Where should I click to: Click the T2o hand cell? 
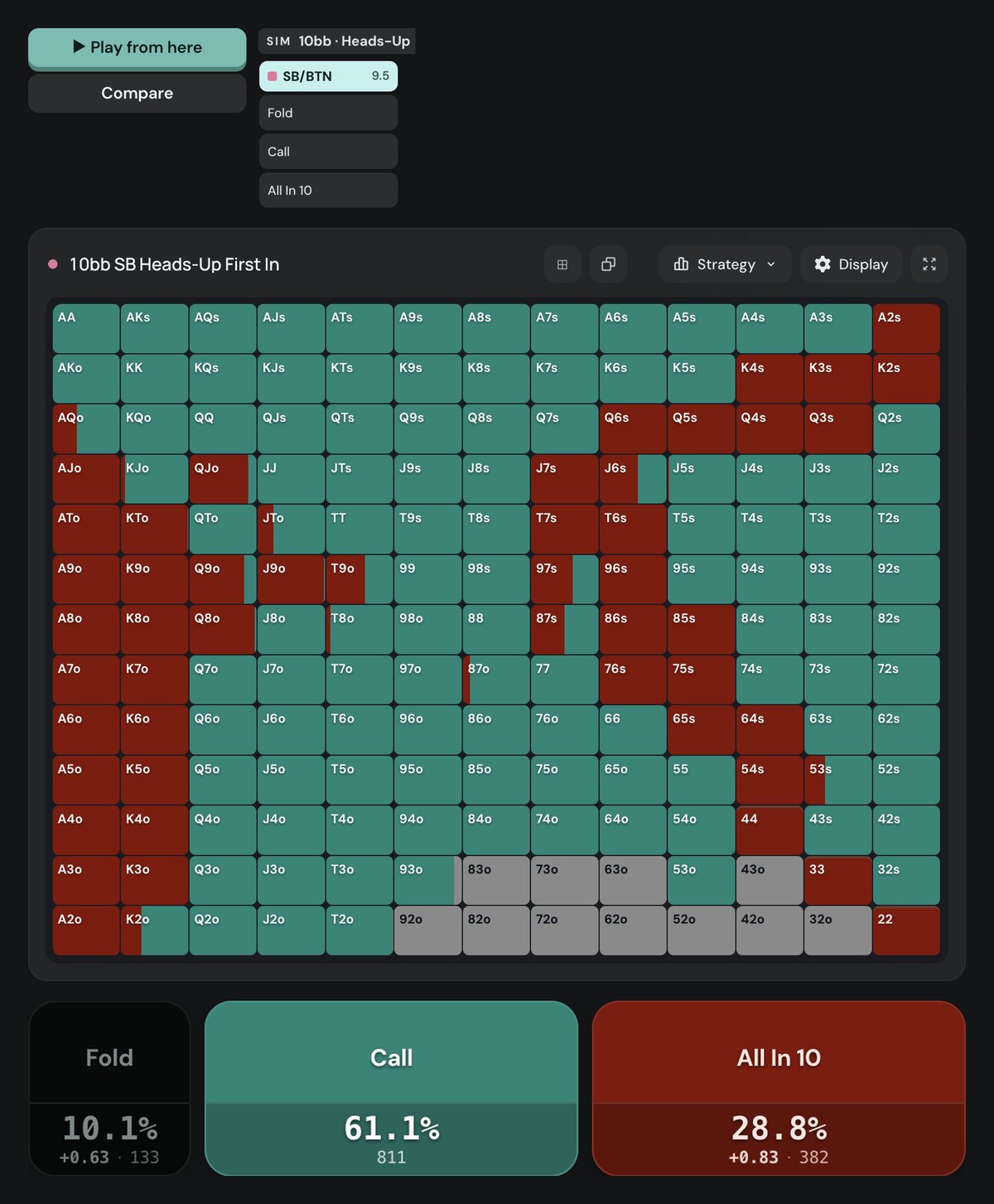(359, 930)
